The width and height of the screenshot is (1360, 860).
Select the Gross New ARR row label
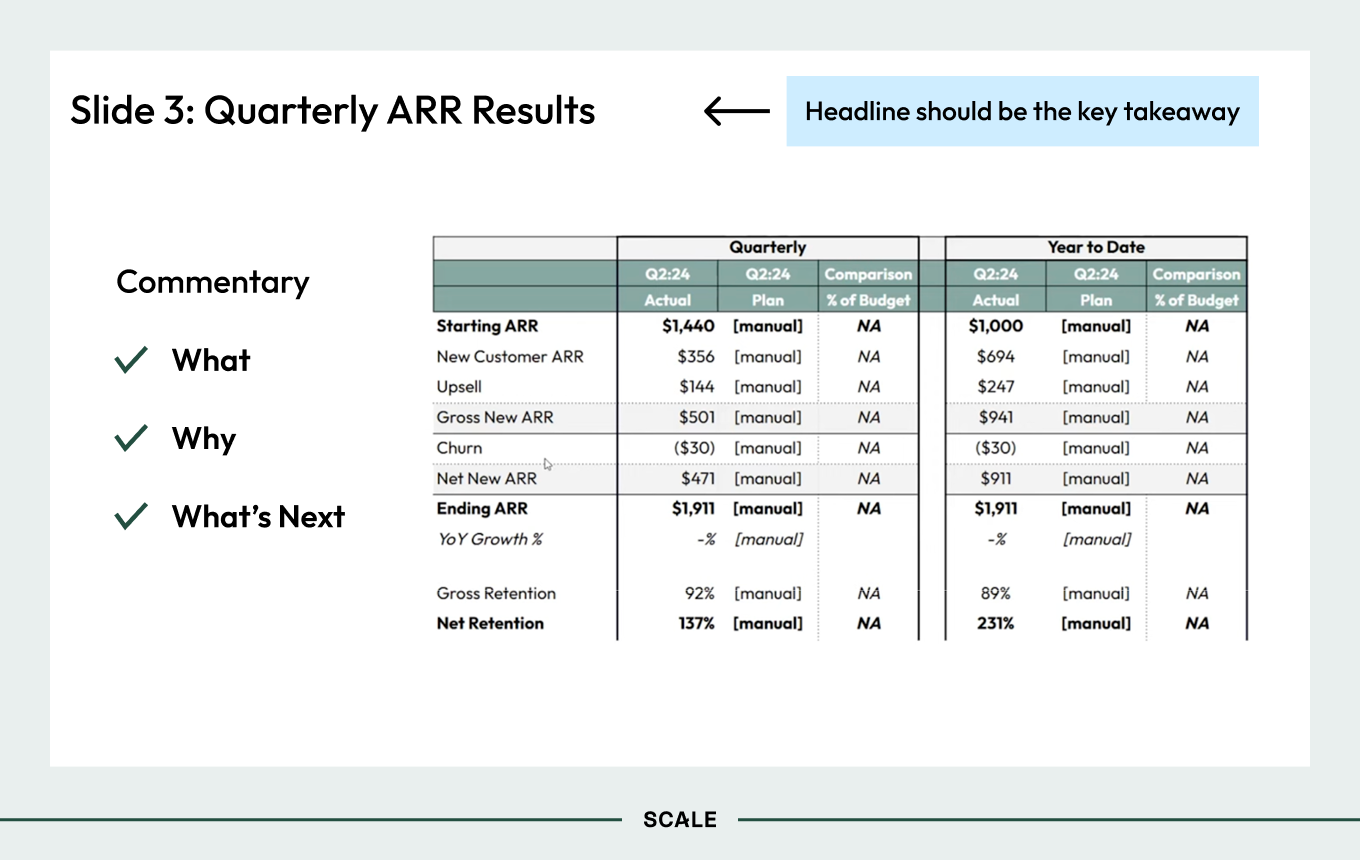494,417
